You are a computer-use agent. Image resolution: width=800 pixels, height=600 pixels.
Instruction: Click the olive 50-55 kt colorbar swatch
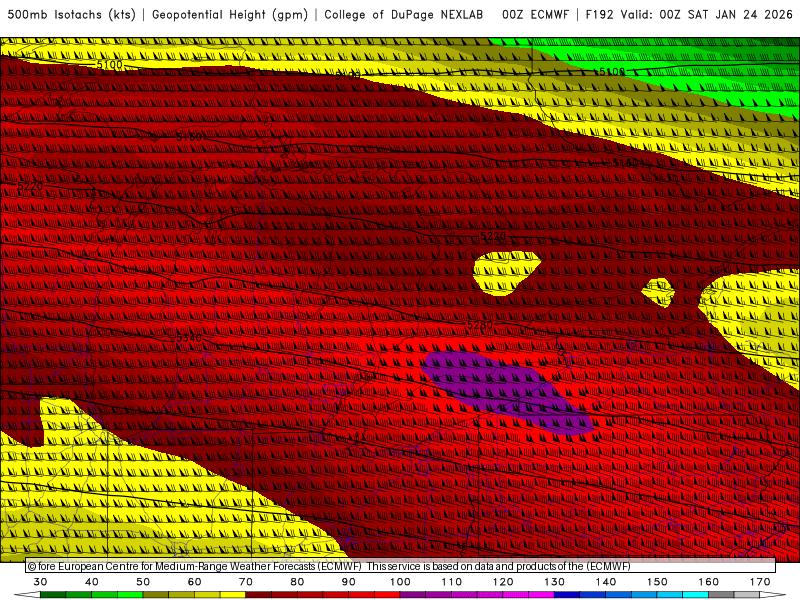coord(156,595)
